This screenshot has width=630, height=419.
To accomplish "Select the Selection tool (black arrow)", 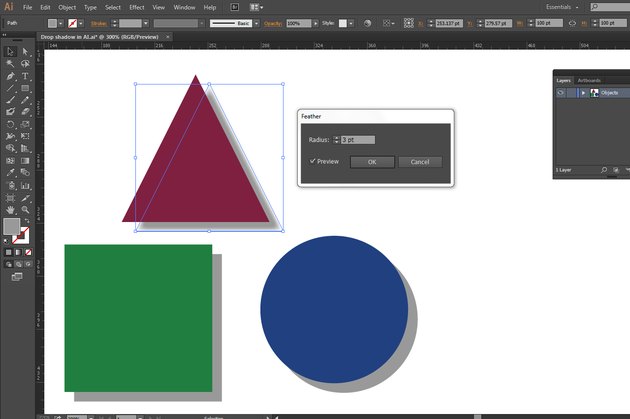I will 10,51.
